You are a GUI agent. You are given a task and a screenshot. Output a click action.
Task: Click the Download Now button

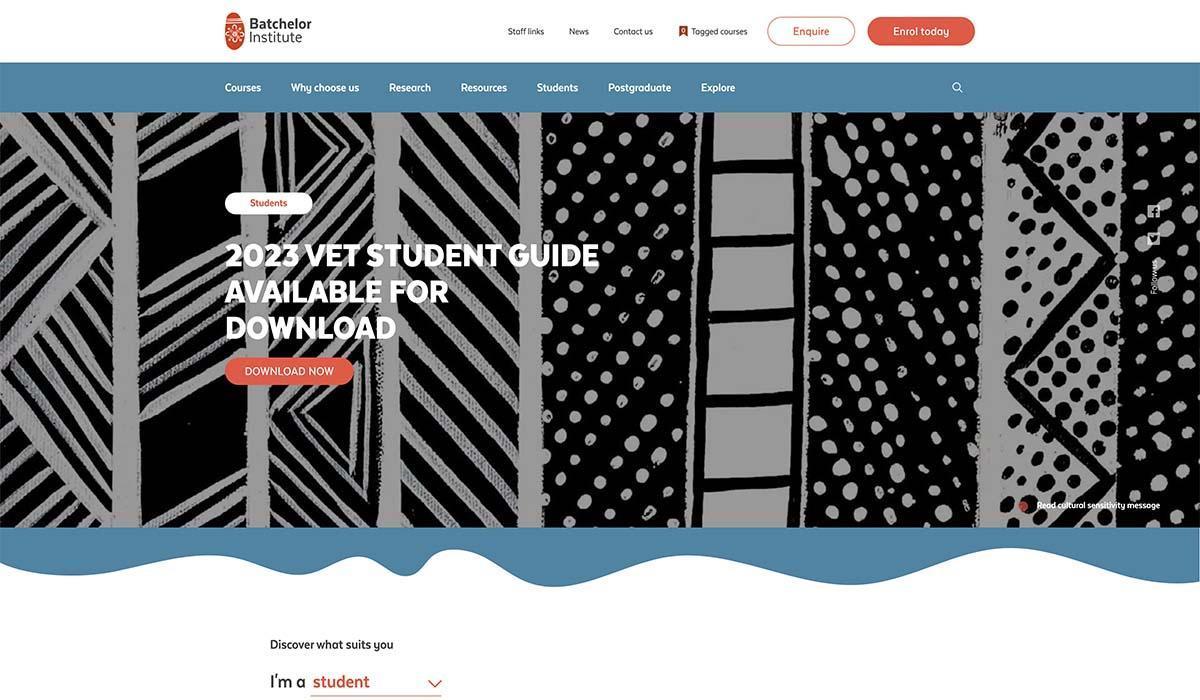pyautogui.click(x=289, y=371)
